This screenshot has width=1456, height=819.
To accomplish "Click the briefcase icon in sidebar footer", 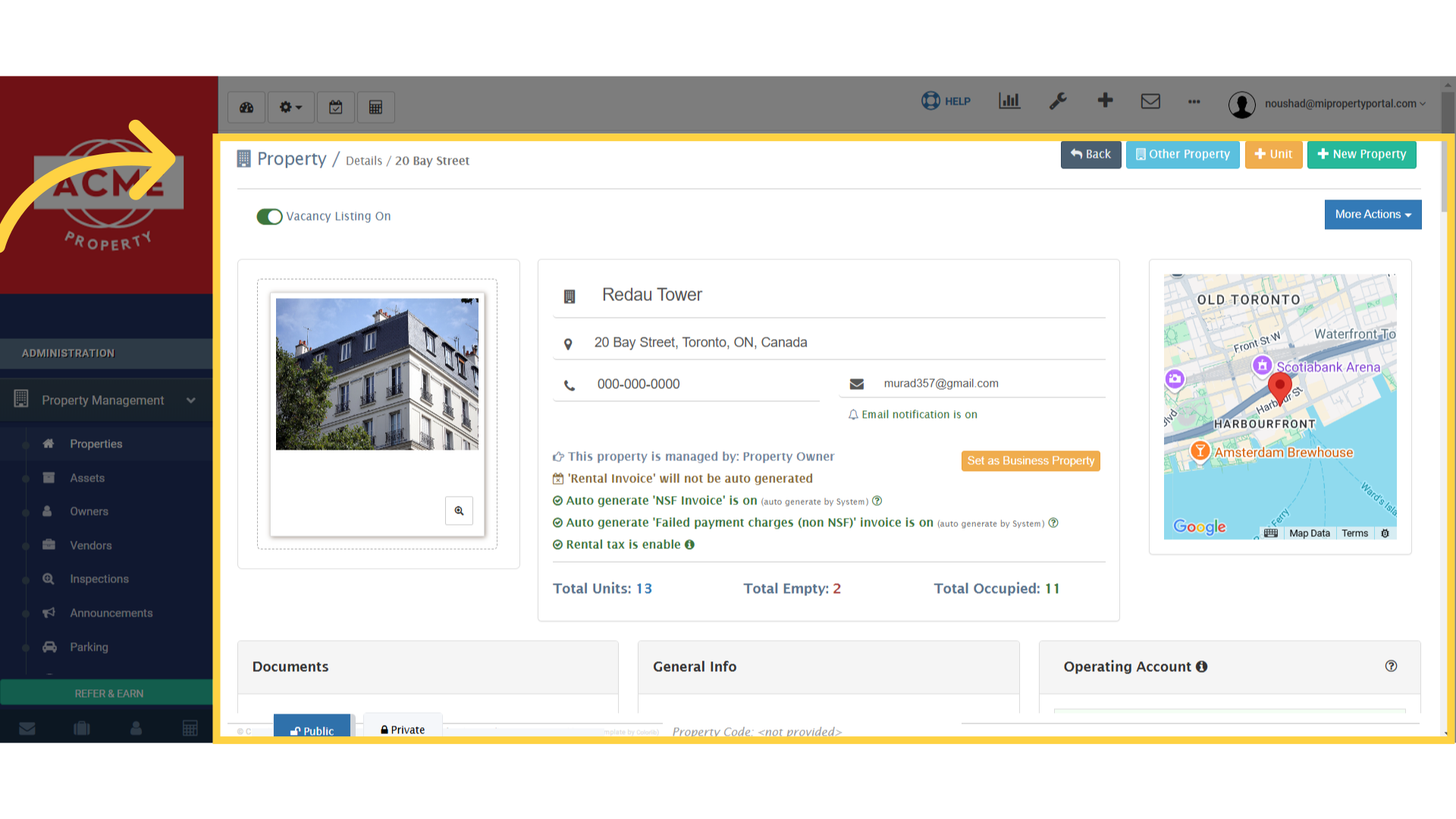I will (82, 729).
